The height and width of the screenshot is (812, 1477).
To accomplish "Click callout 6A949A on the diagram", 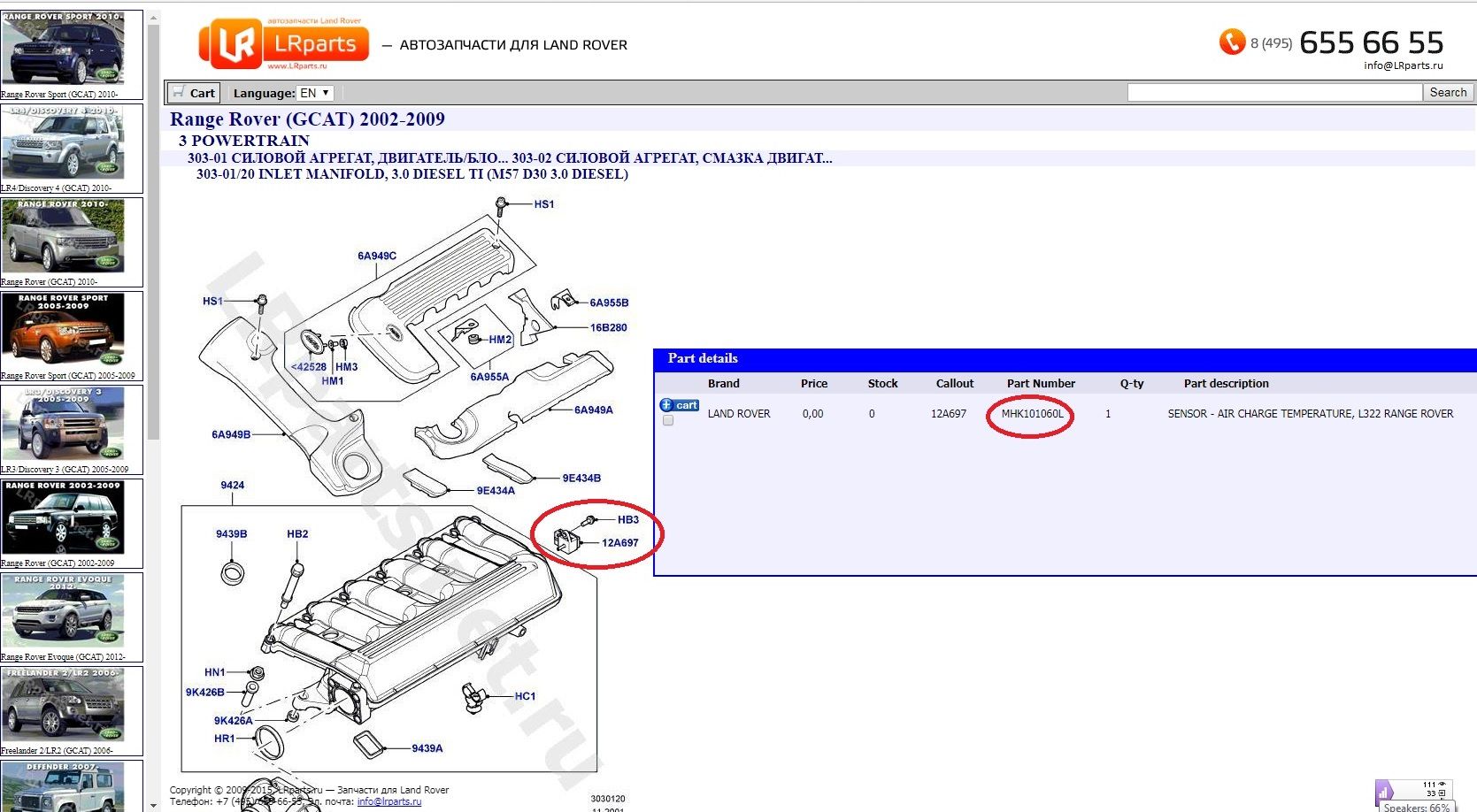I will (x=594, y=410).
